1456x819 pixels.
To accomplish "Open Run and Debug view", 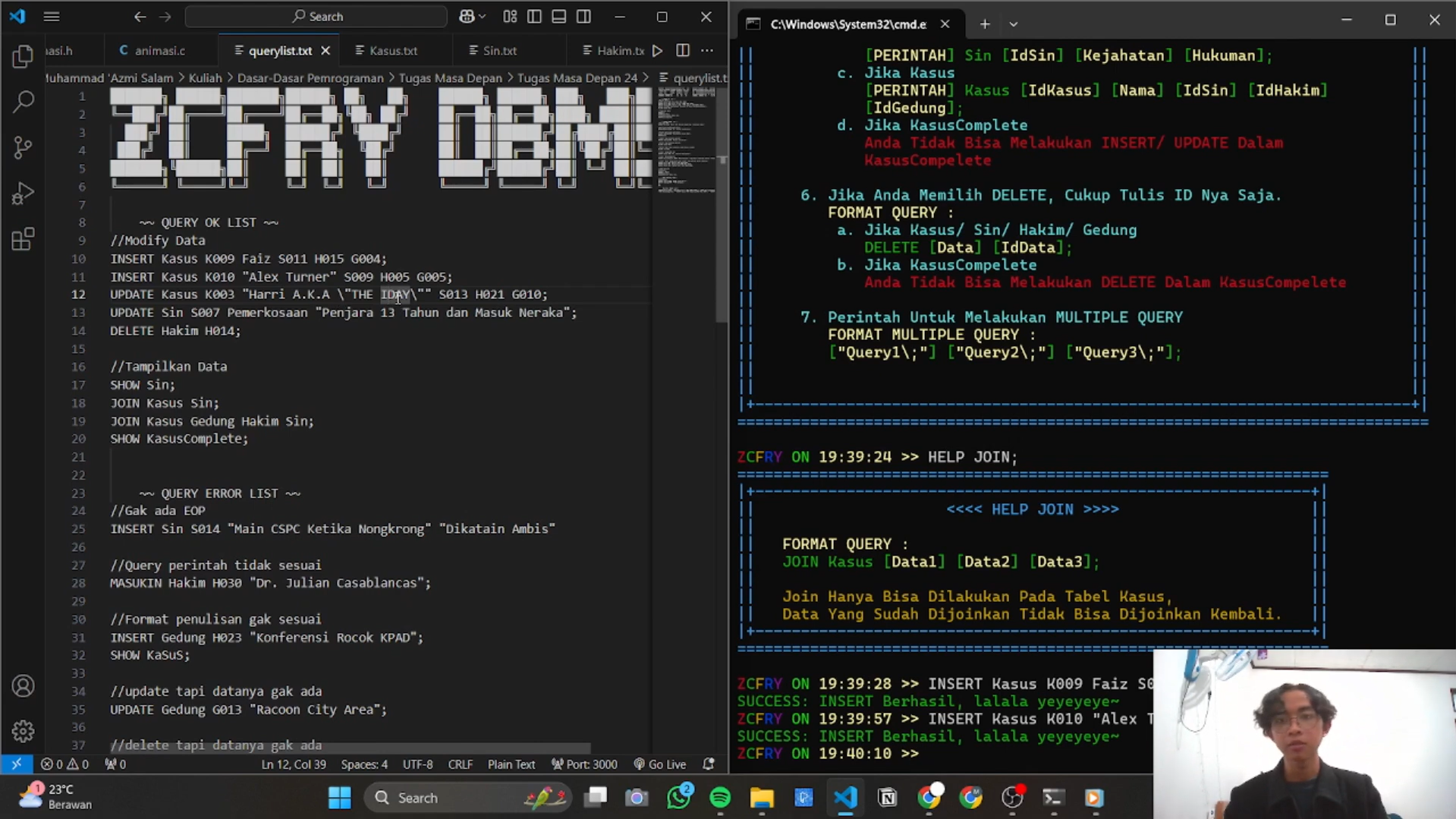I will click(23, 193).
